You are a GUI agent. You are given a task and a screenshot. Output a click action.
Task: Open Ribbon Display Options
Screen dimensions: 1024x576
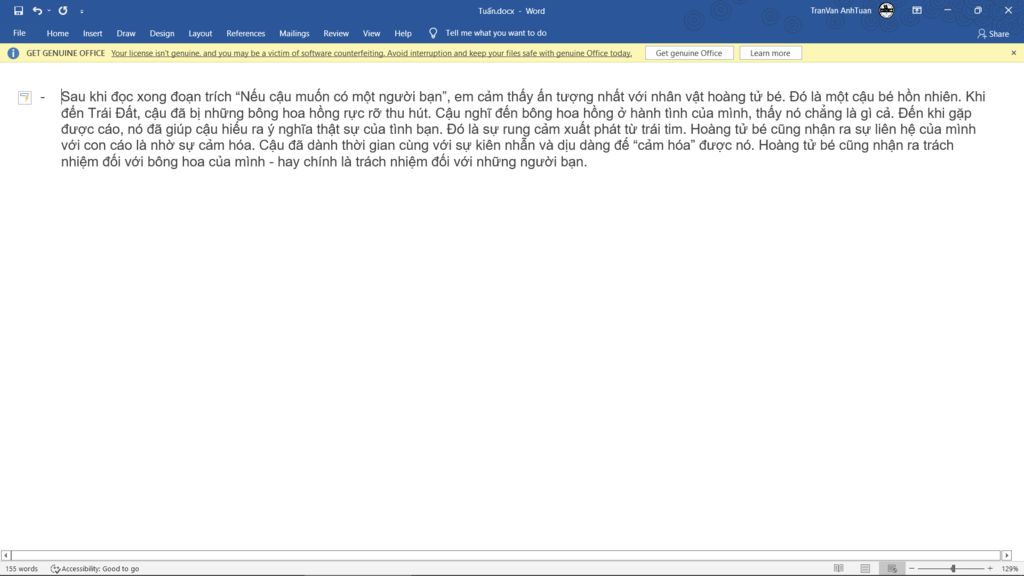coord(917,10)
